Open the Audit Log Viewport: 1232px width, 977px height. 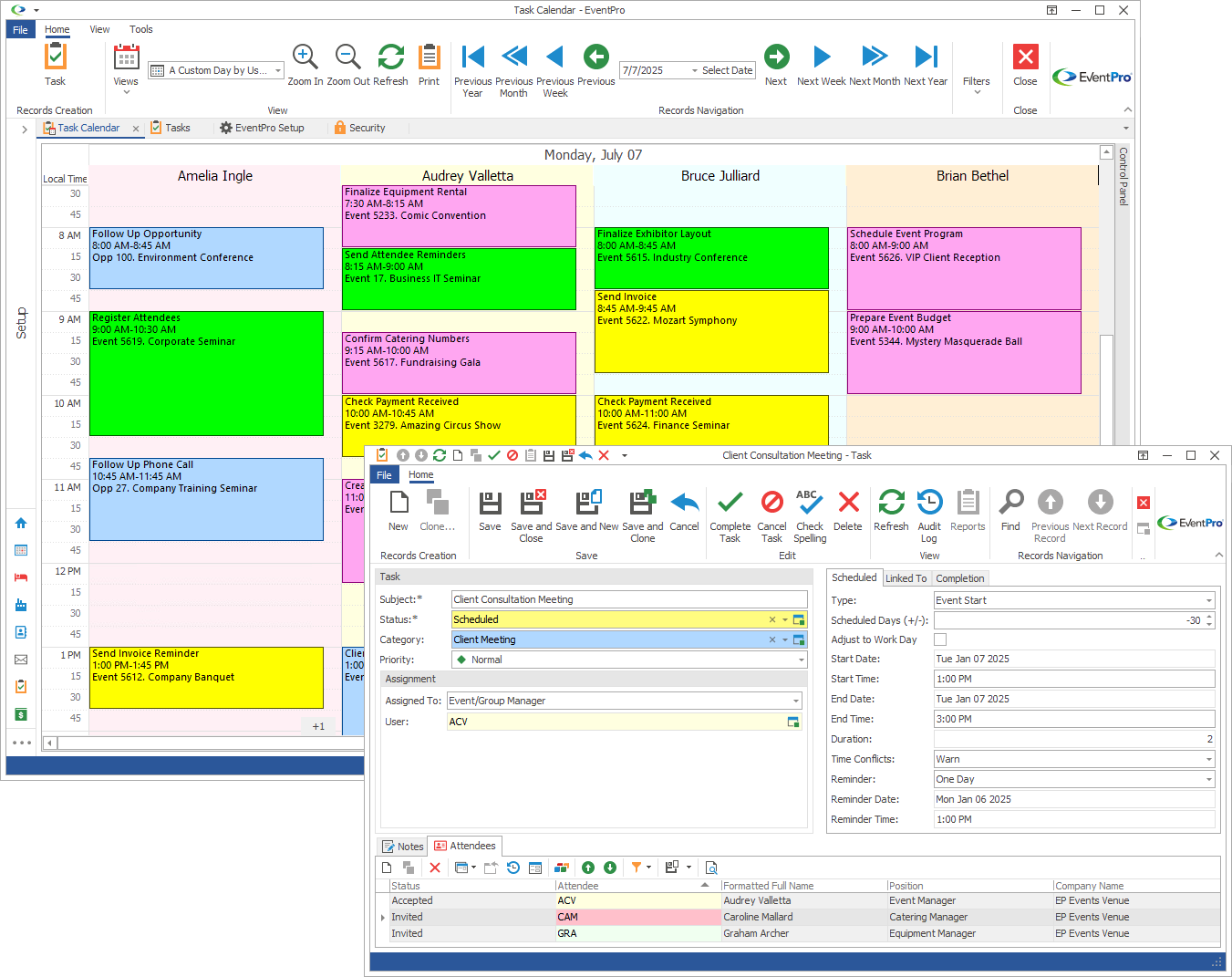coord(928,514)
